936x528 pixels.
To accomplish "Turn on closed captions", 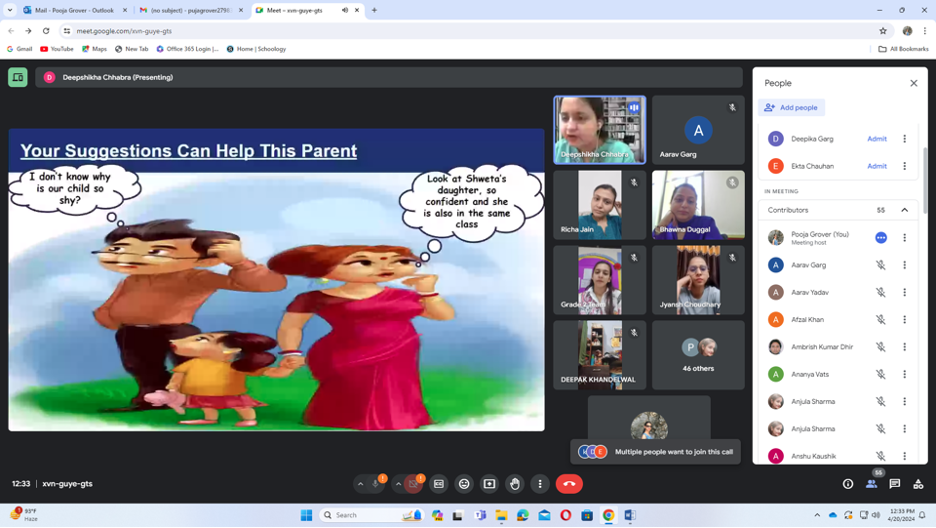I will tap(439, 484).
